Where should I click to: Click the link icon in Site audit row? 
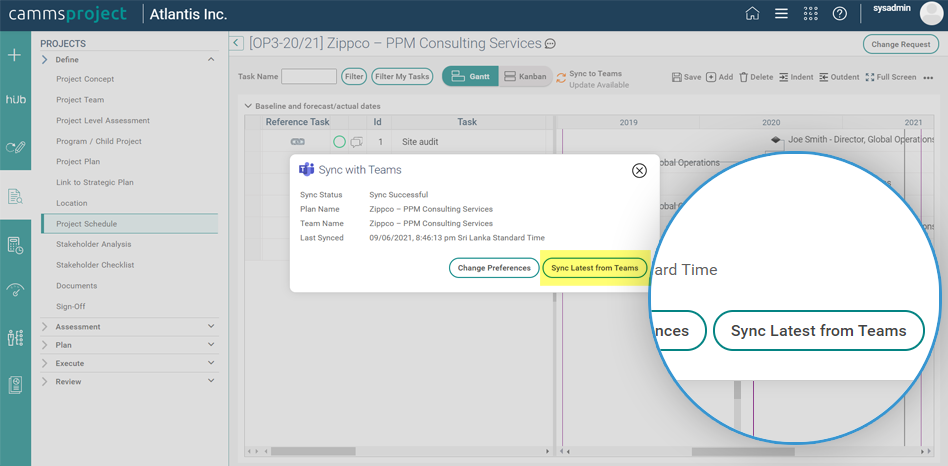[297, 142]
